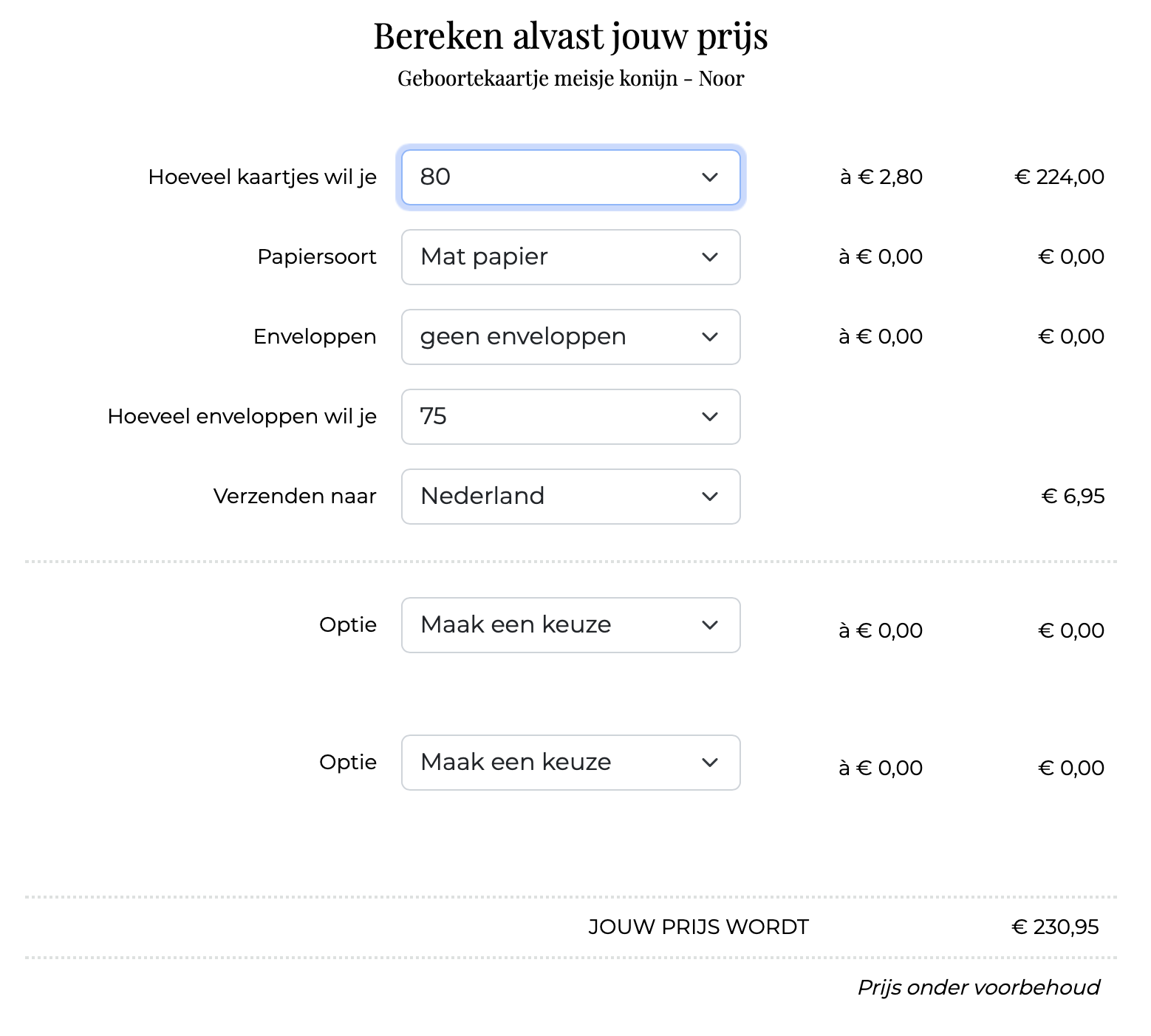This screenshot has width=1151, height=1036.
Task: Click the chevron arrow beside the value 80
Action: click(710, 177)
